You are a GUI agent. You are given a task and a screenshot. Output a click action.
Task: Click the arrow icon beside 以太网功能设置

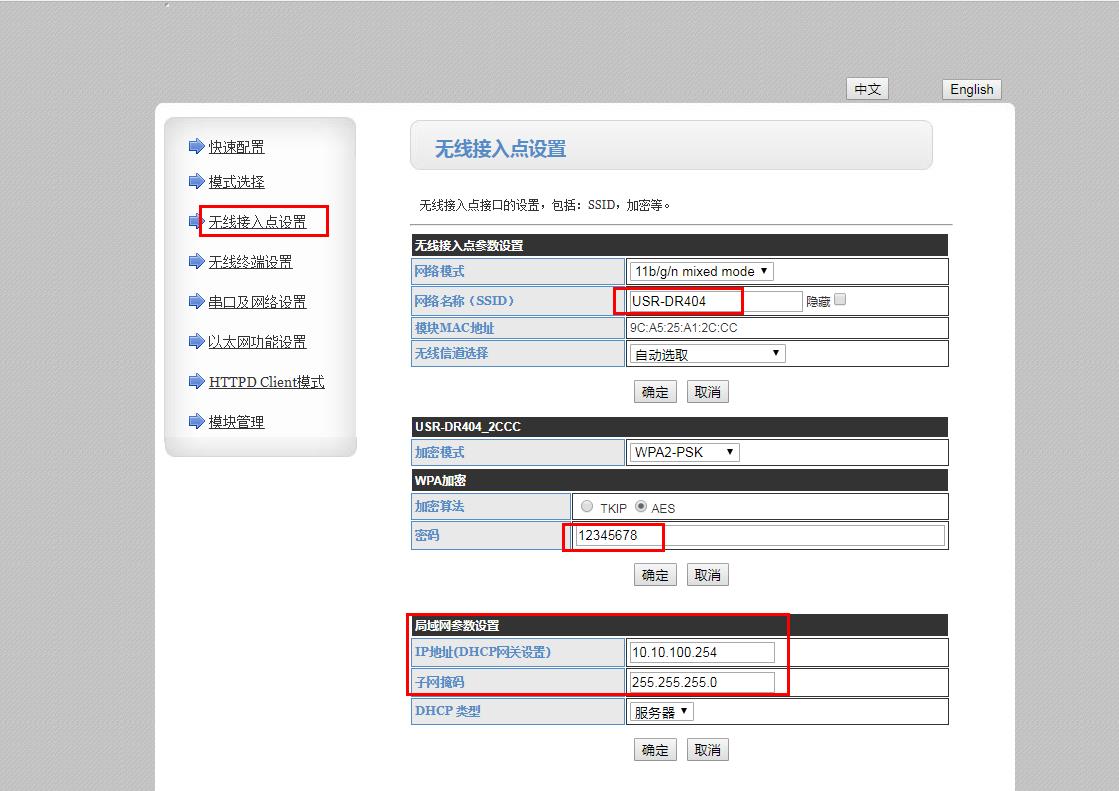click(x=196, y=342)
